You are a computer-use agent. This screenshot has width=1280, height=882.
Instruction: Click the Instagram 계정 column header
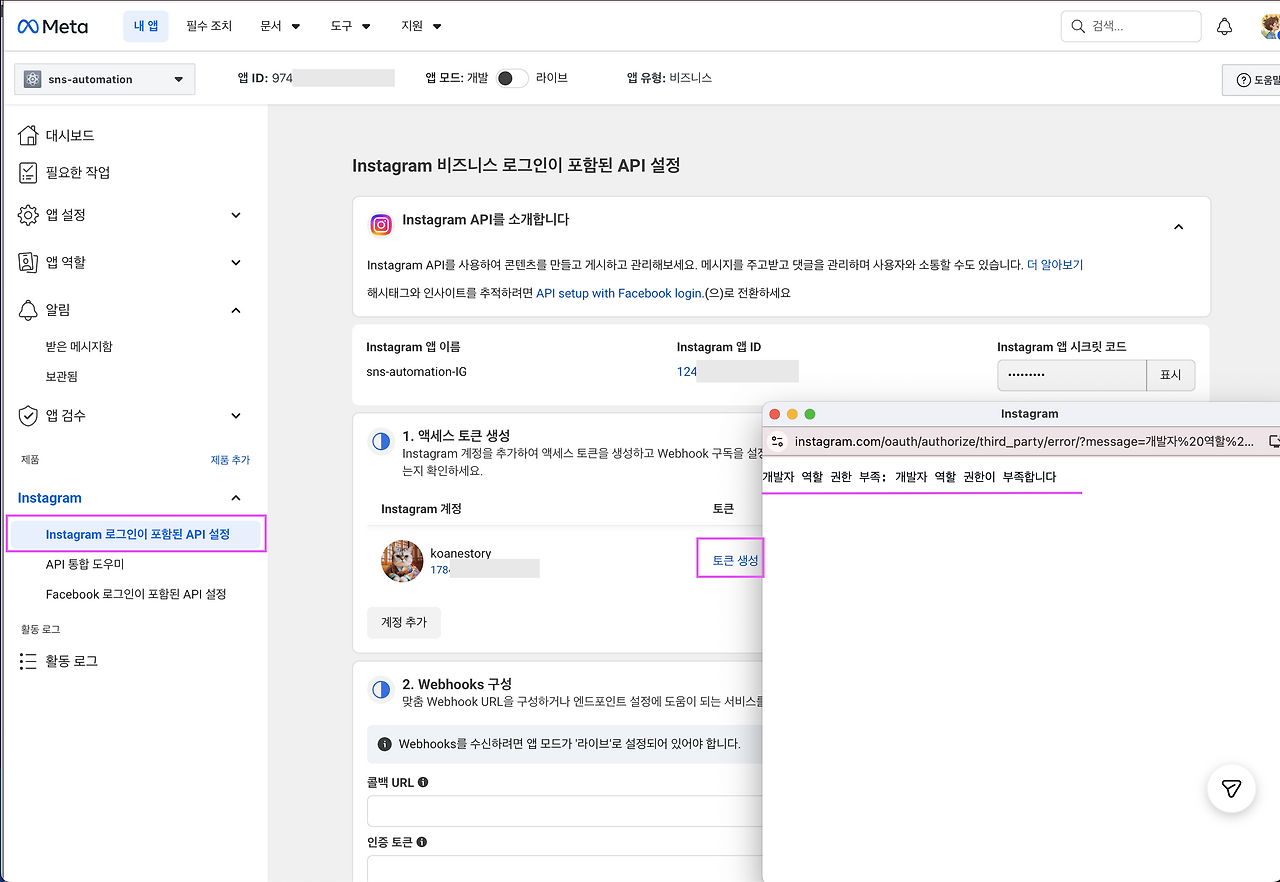421,509
